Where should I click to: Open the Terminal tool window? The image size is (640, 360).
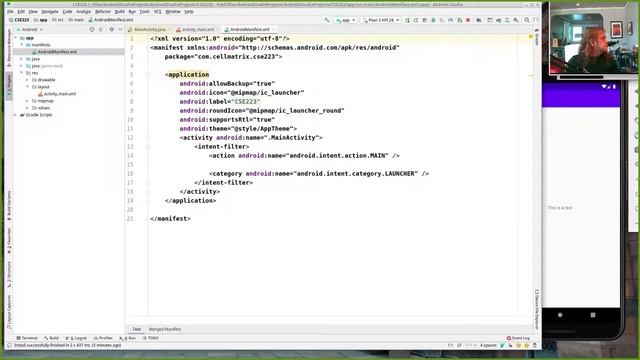coord(27,338)
